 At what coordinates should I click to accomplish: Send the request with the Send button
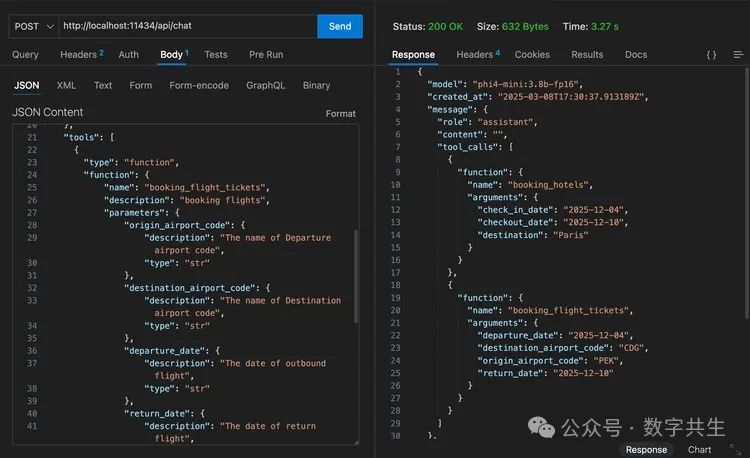pos(340,26)
